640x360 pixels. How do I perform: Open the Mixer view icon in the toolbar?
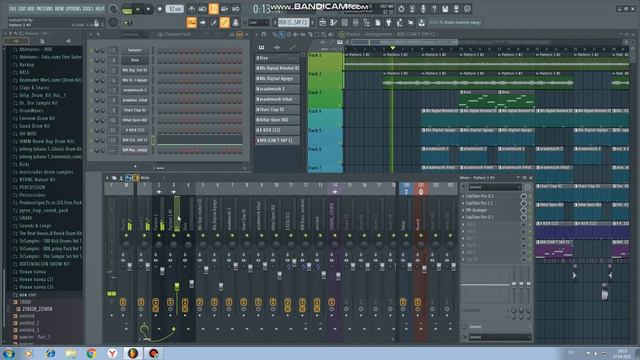(356, 22)
